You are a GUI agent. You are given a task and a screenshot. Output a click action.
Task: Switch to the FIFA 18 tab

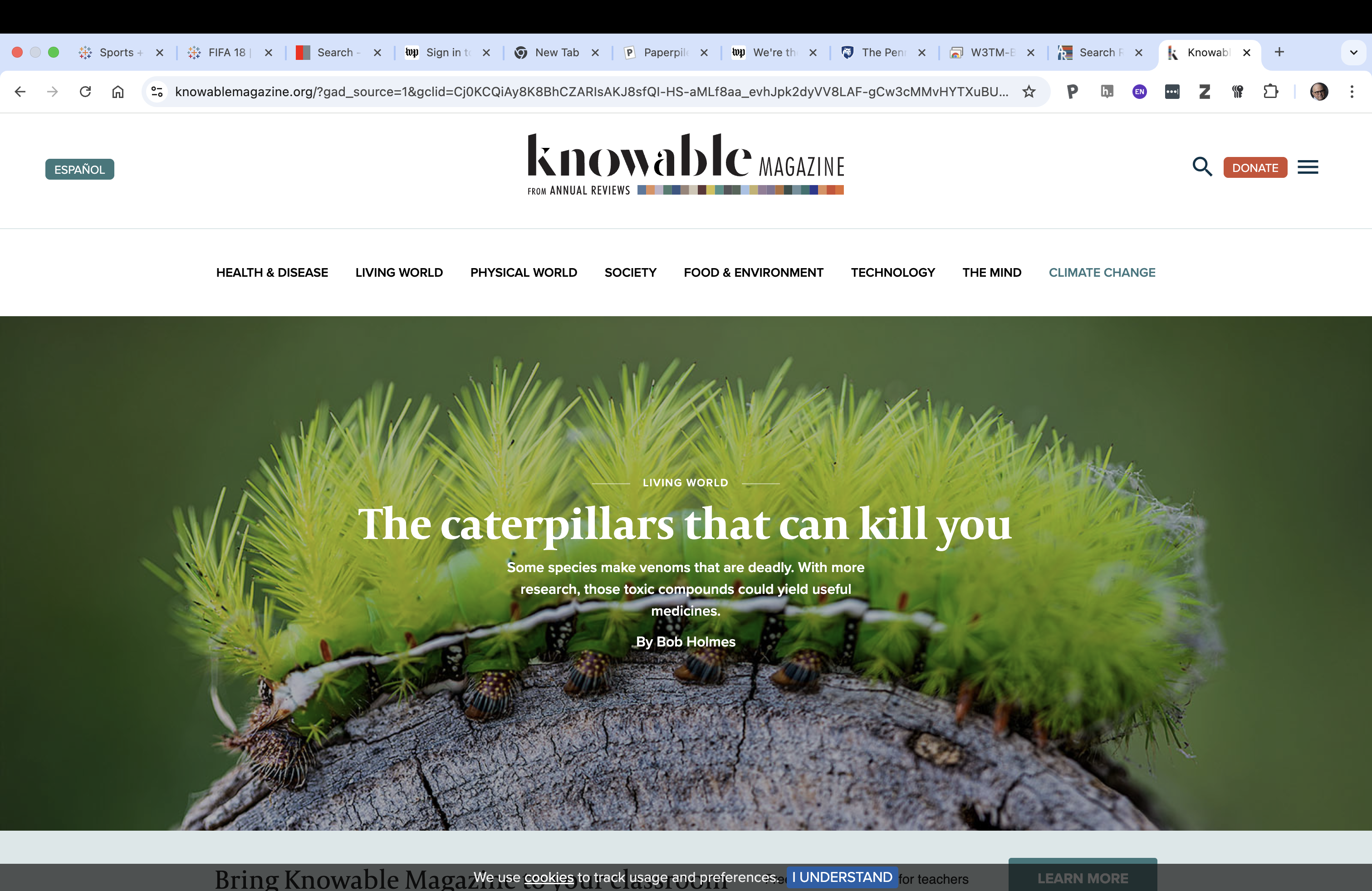point(226,53)
